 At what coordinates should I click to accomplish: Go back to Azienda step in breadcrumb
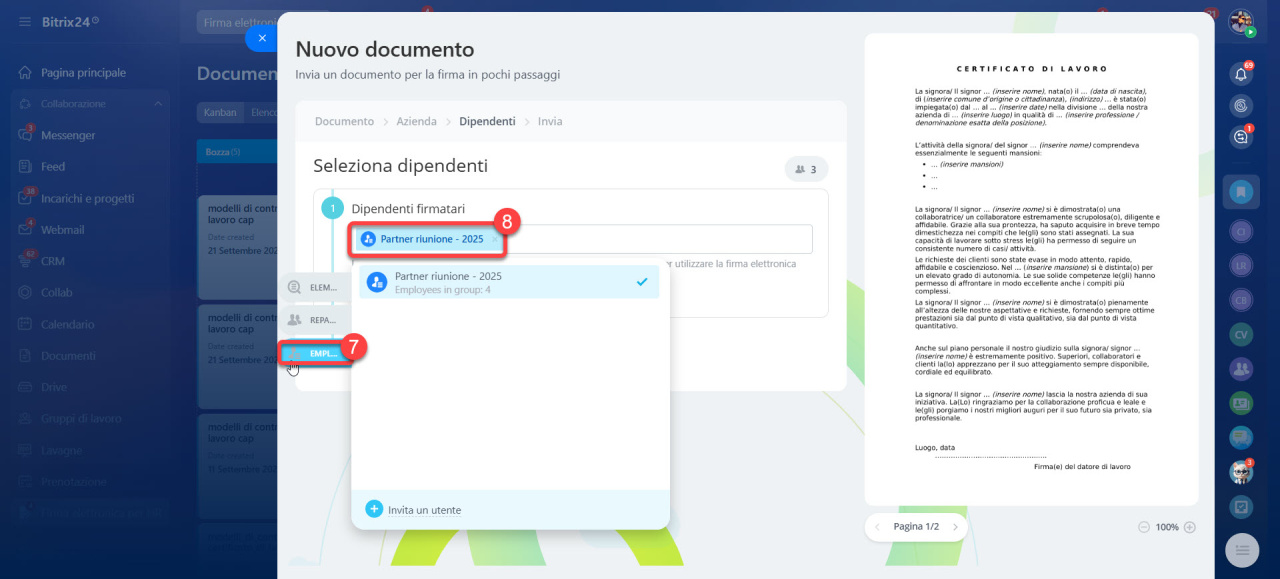416,121
